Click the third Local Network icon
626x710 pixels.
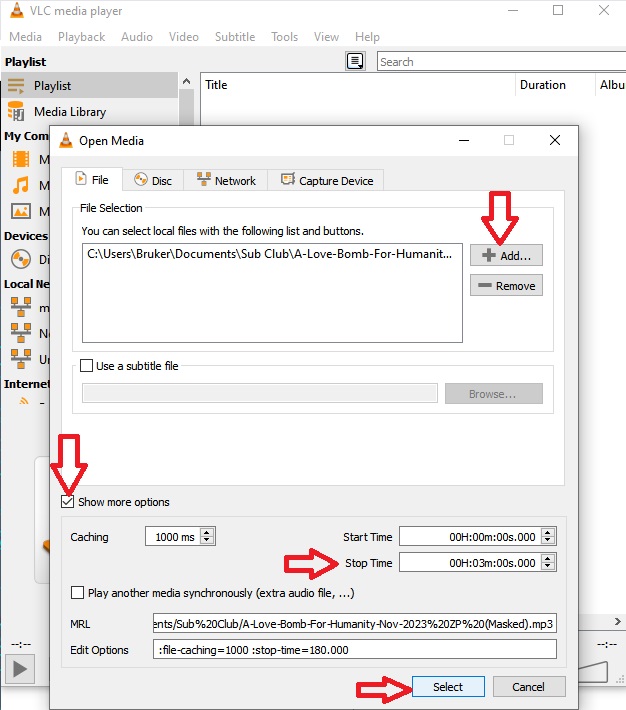21,359
